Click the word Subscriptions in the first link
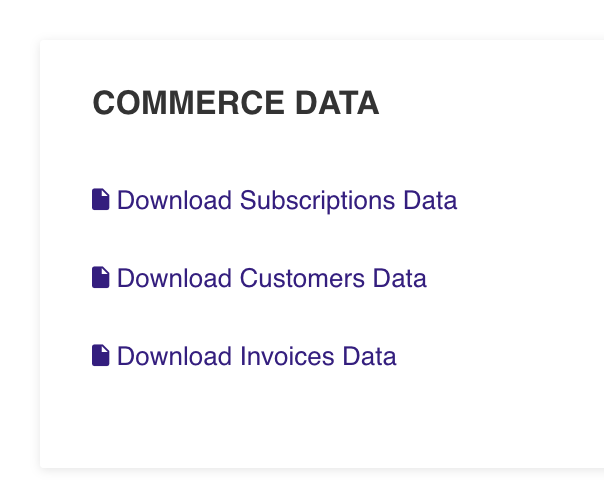The width and height of the screenshot is (604, 502). [x=317, y=201]
